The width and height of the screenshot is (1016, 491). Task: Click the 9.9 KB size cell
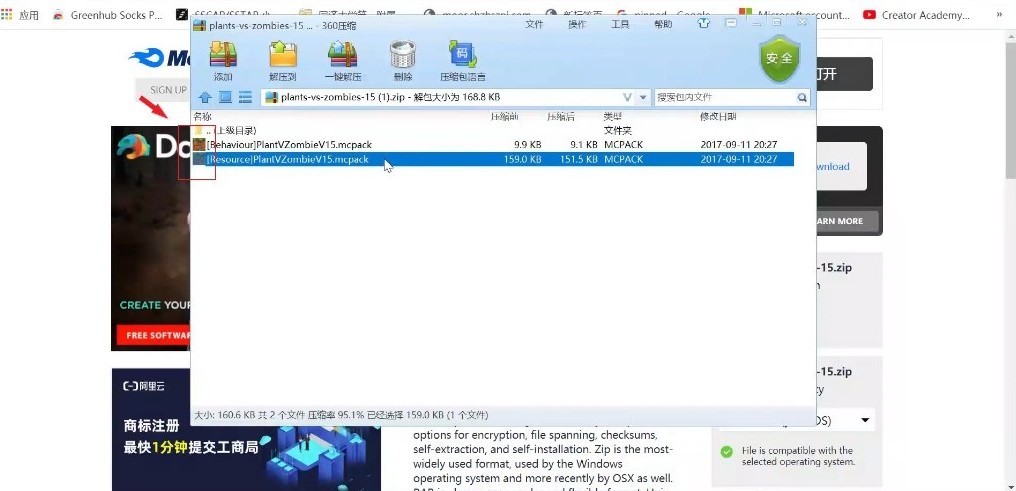tap(527, 144)
